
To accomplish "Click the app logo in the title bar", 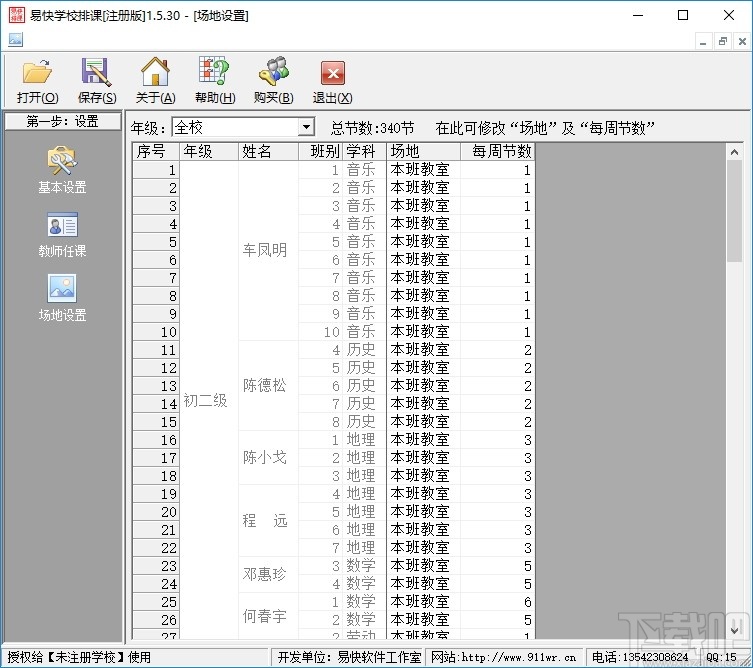I will coord(16,15).
